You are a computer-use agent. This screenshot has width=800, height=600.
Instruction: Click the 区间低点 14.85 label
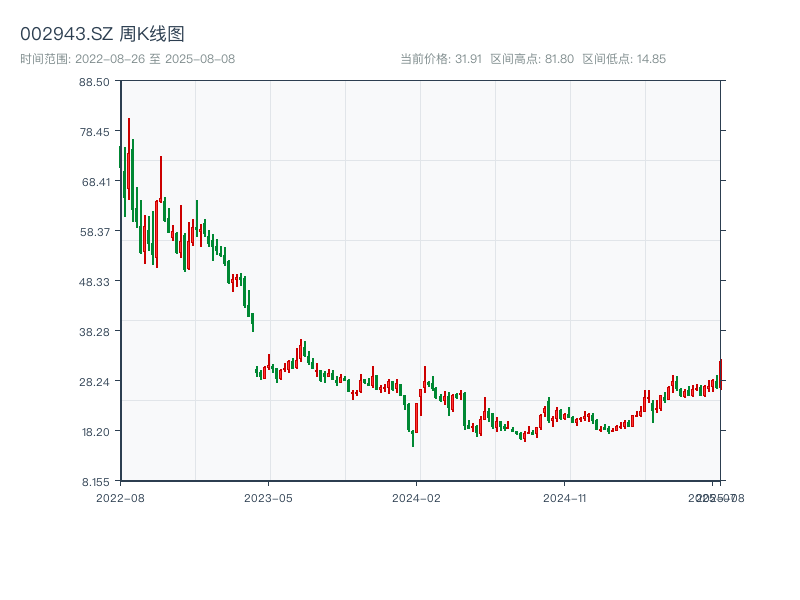[x=624, y=59]
